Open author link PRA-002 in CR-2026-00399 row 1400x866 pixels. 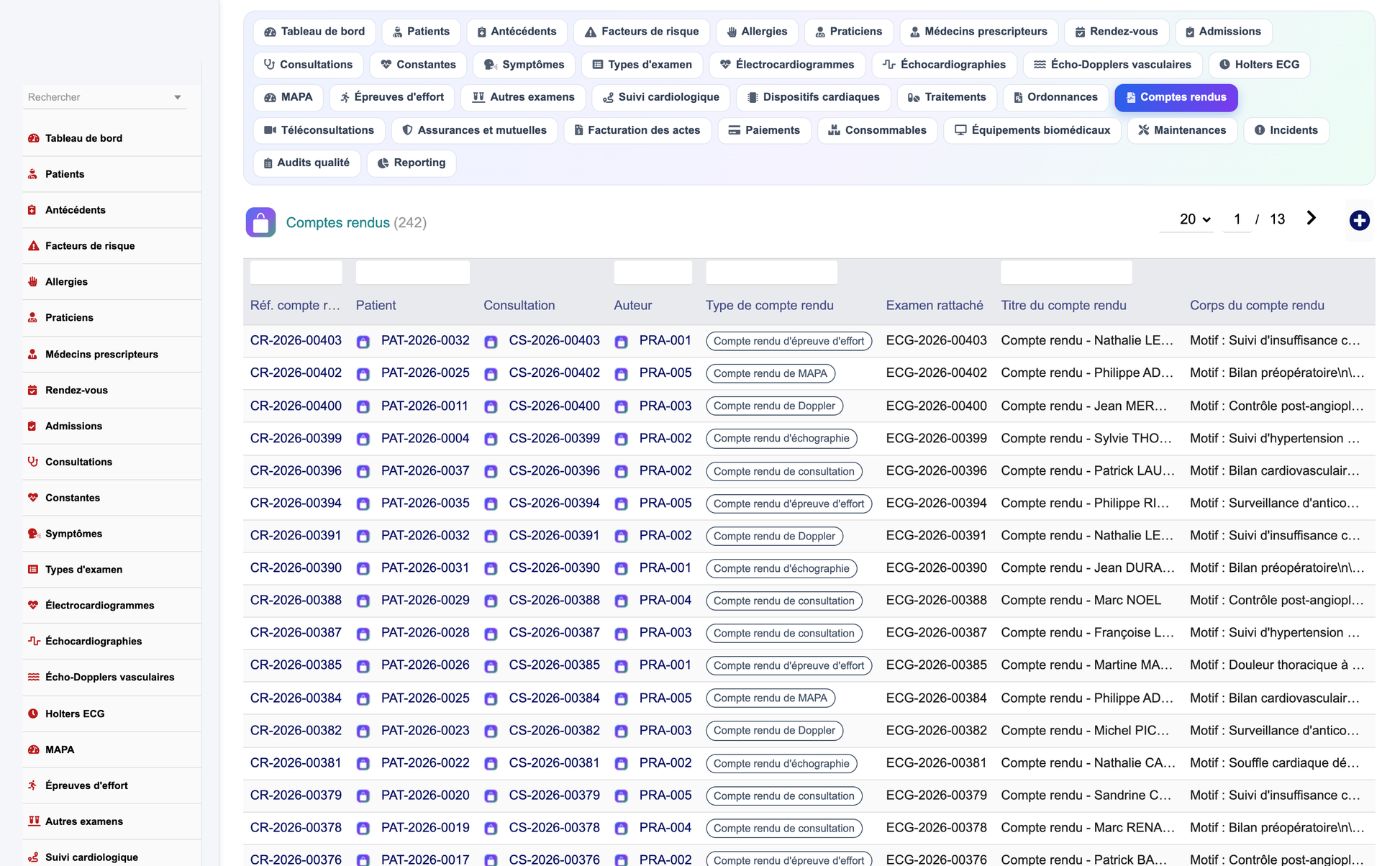coord(665,438)
